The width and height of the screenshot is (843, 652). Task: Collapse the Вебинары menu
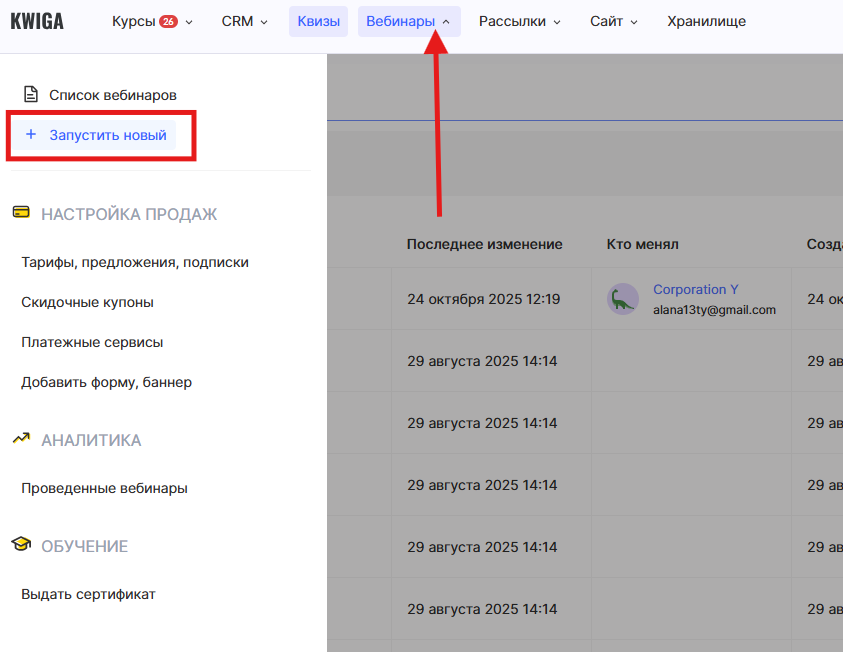(x=408, y=21)
